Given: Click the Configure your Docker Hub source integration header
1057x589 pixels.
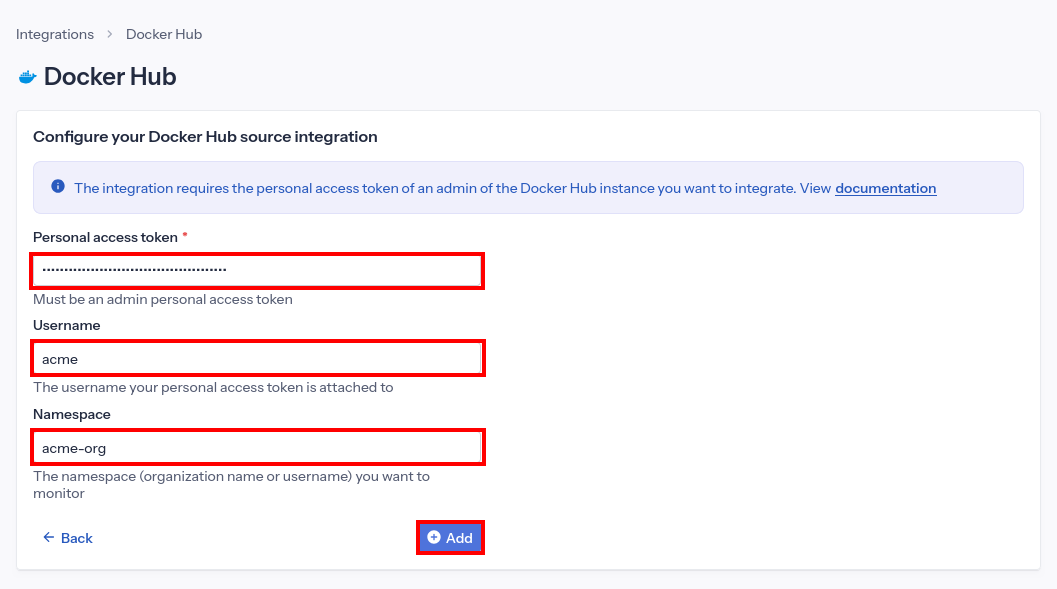Looking at the screenshot, I should coord(206,136).
